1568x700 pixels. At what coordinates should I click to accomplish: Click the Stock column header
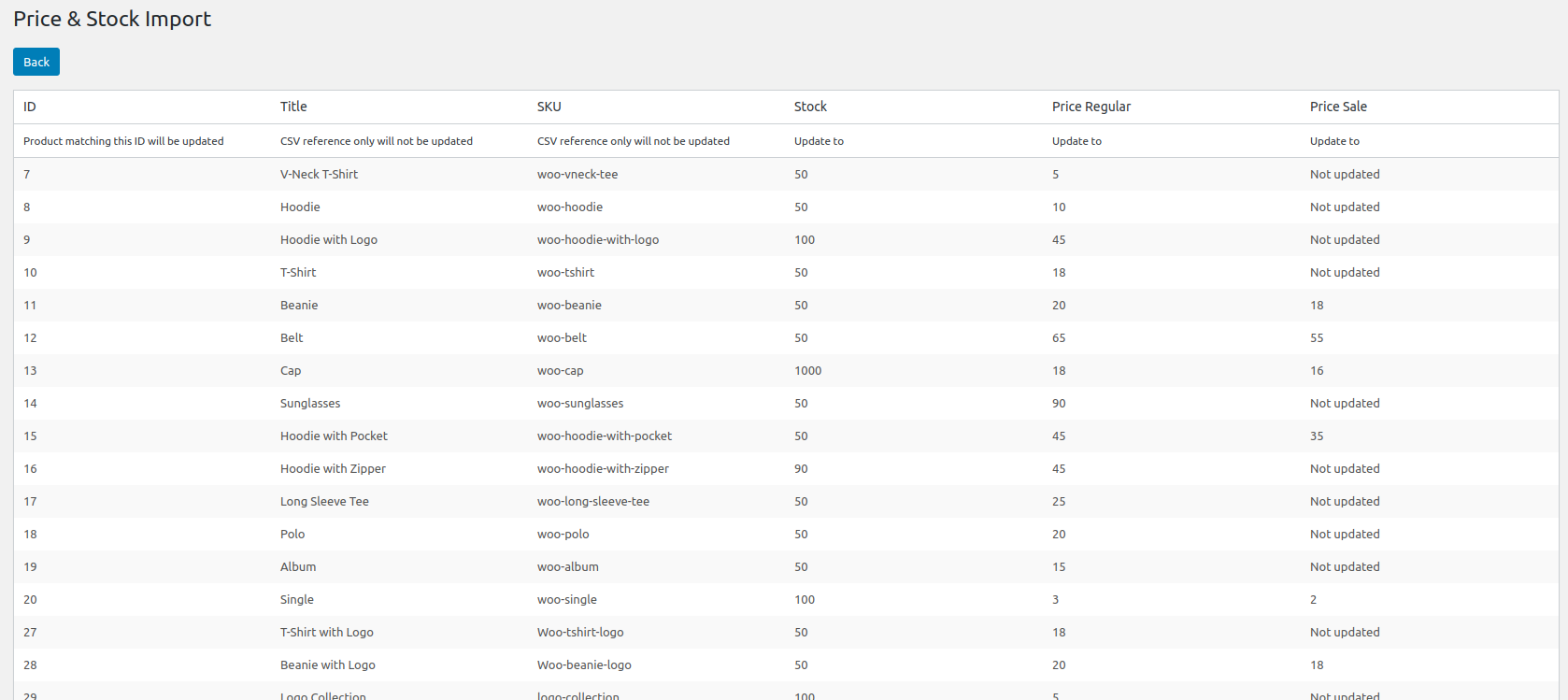(810, 107)
